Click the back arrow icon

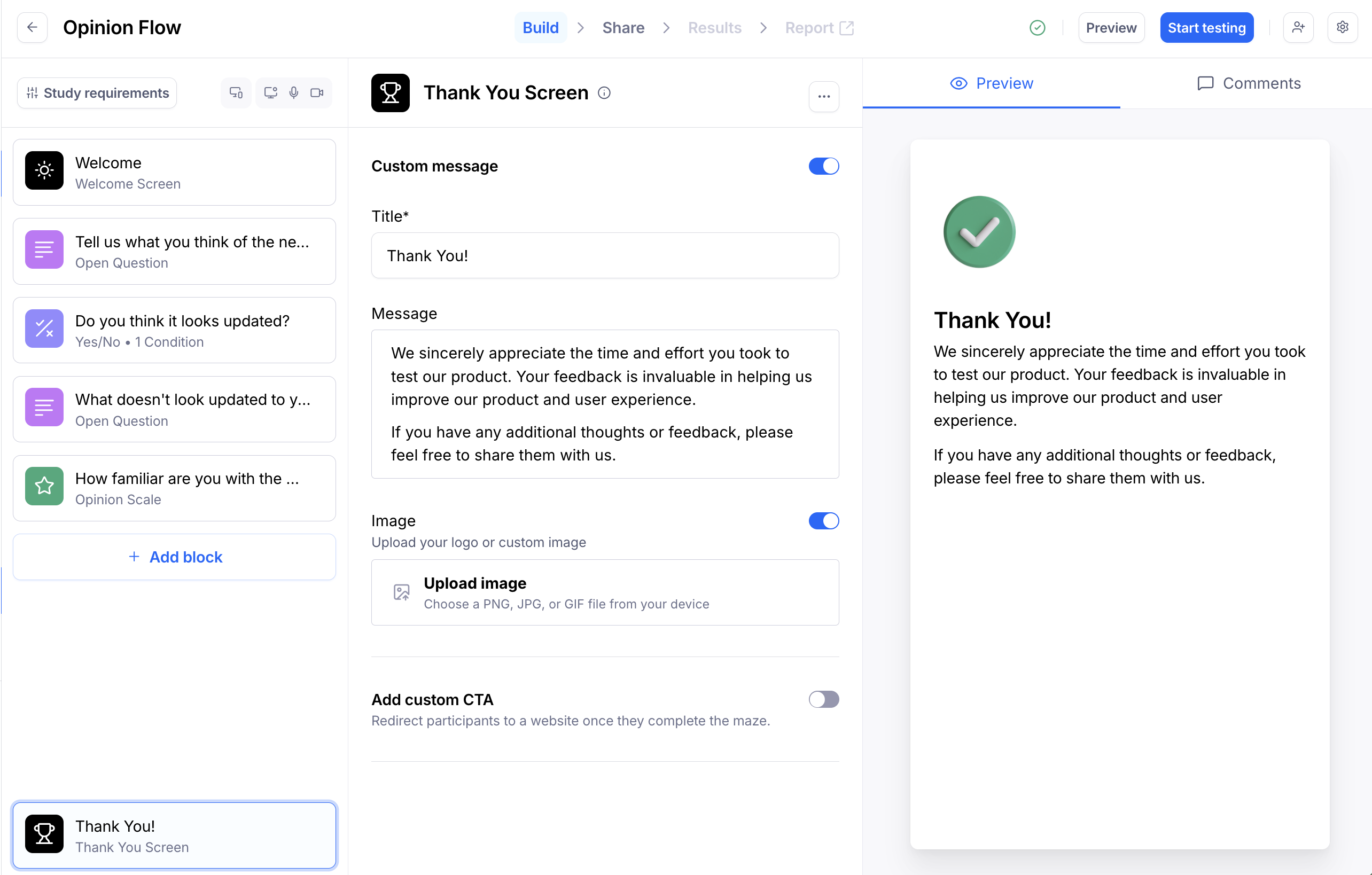pyautogui.click(x=33, y=27)
